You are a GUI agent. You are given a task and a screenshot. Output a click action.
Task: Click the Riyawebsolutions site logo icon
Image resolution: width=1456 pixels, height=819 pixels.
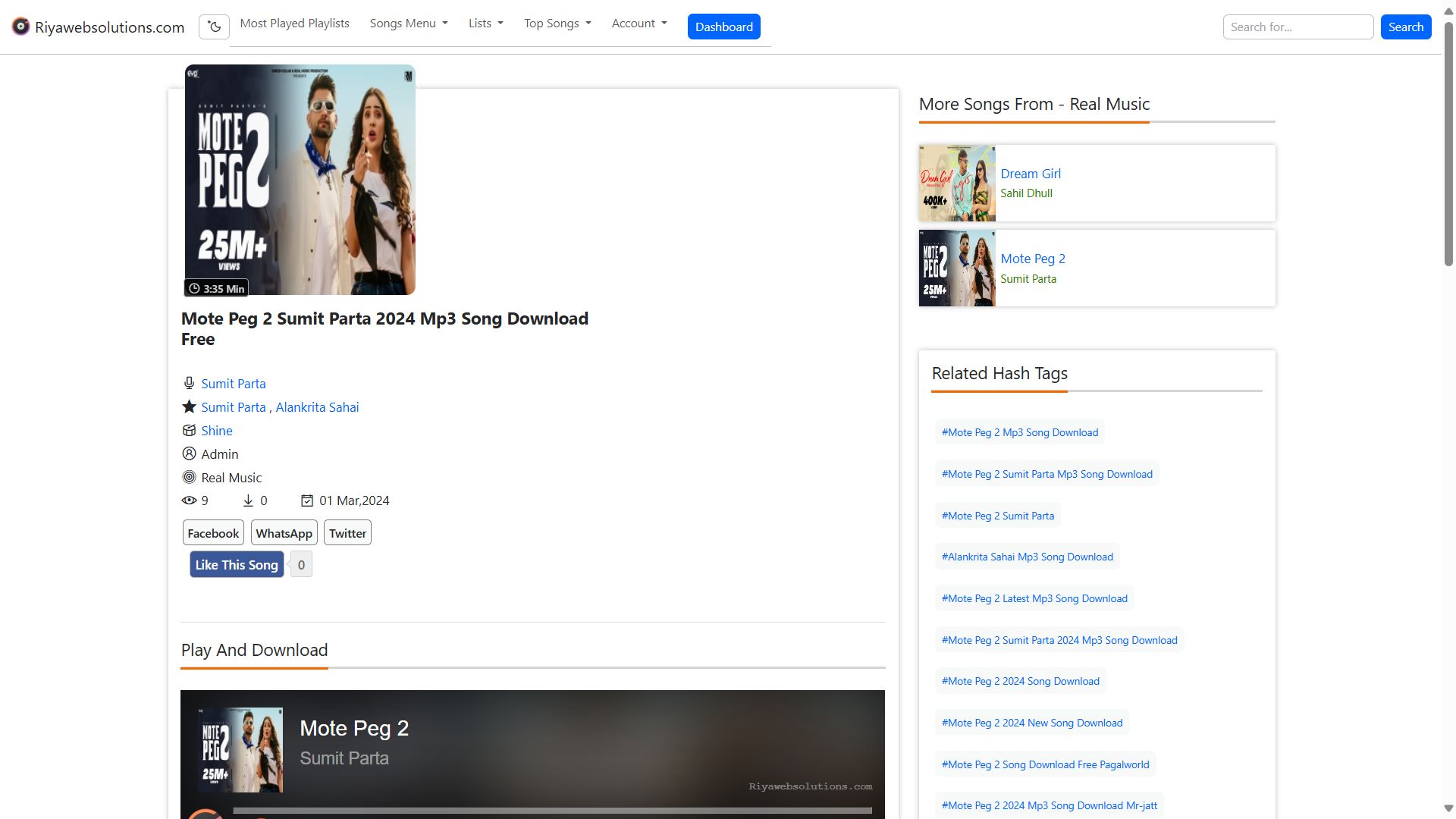(x=21, y=27)
